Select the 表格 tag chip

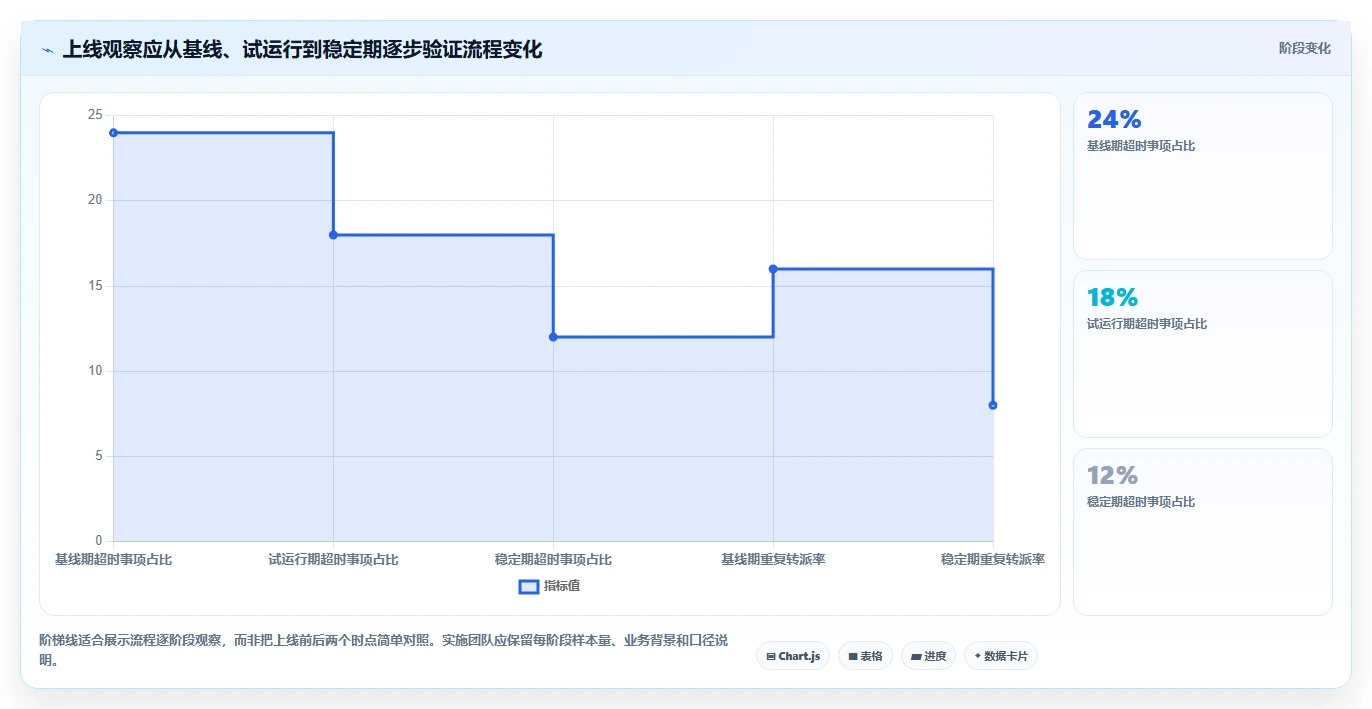point(865,656)
